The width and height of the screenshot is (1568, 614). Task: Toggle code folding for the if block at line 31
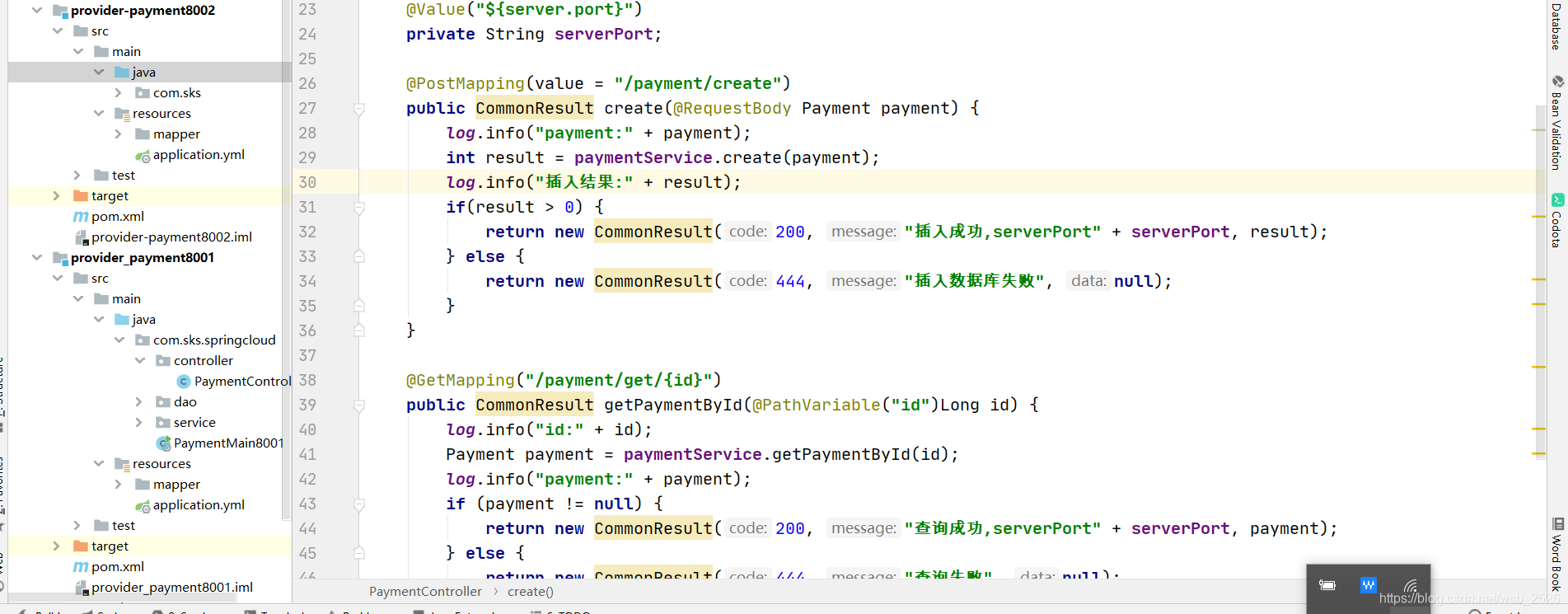coord(359,208)
